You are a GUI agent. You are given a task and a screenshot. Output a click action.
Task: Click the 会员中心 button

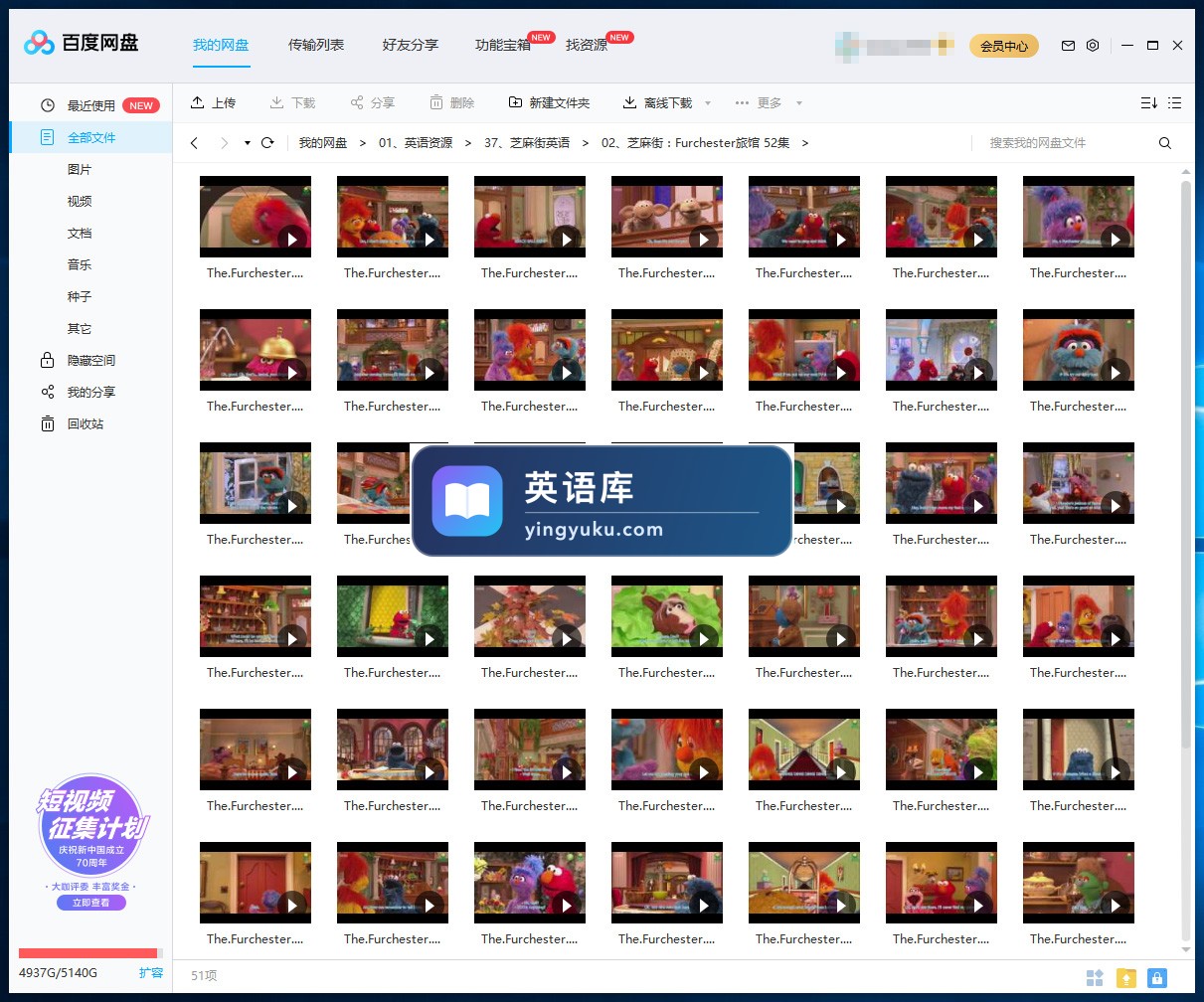click(x=1004, y=46)
